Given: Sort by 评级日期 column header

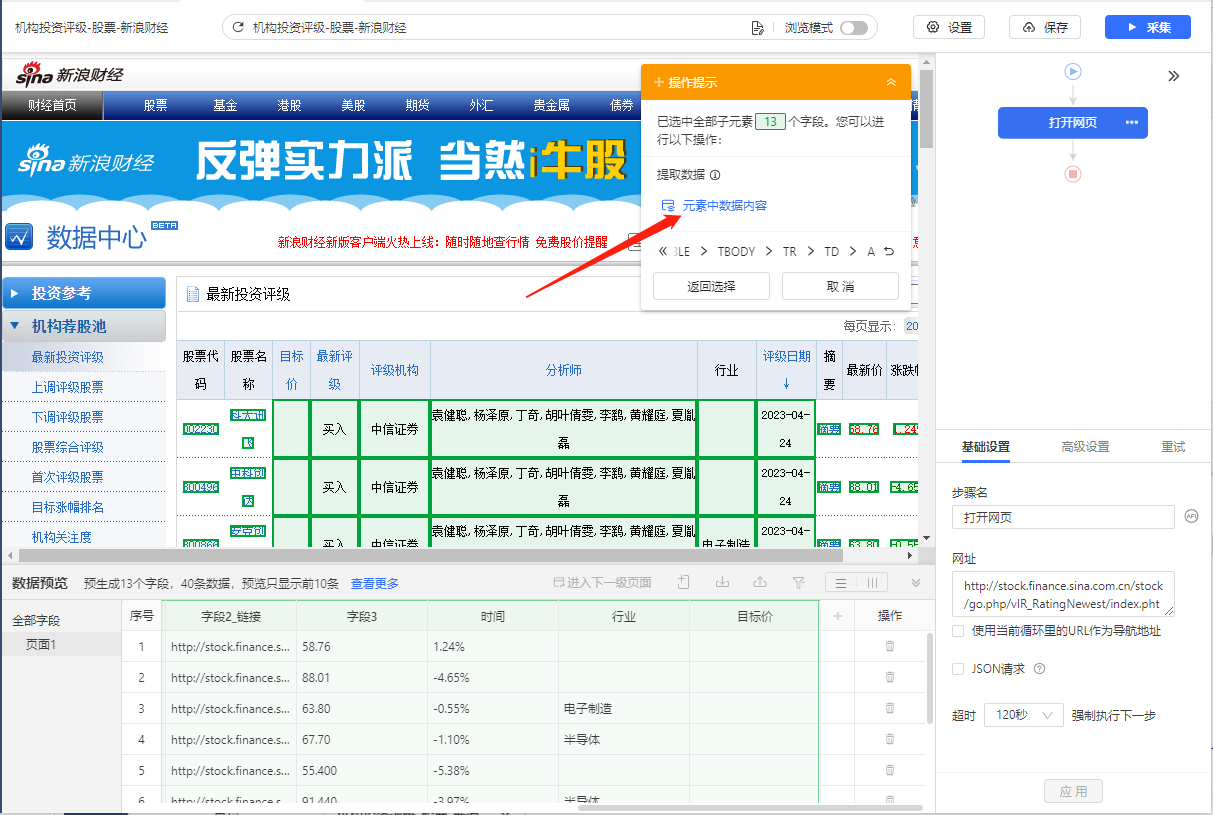Looking at the screenshot, I should click(x=786, y=369).
